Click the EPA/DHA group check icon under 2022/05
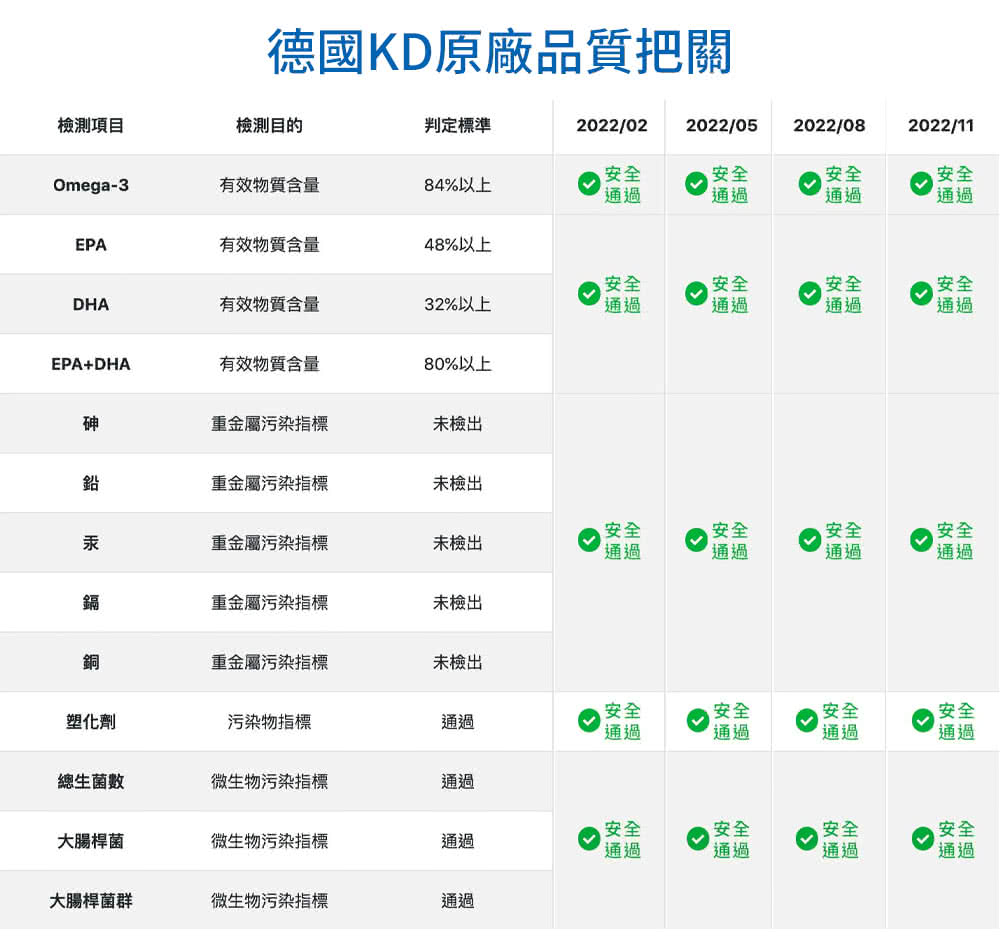1000x936 pixels. [x=696, y=293]
